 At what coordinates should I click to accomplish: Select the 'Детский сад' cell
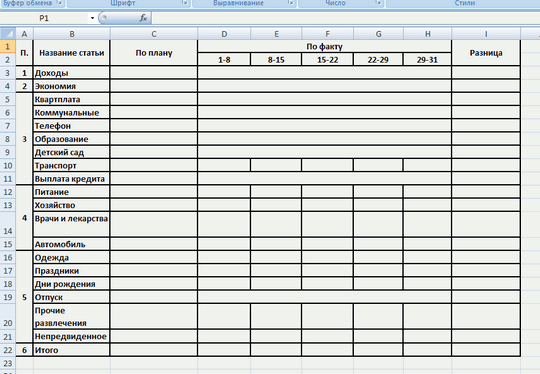click(72, 152)
